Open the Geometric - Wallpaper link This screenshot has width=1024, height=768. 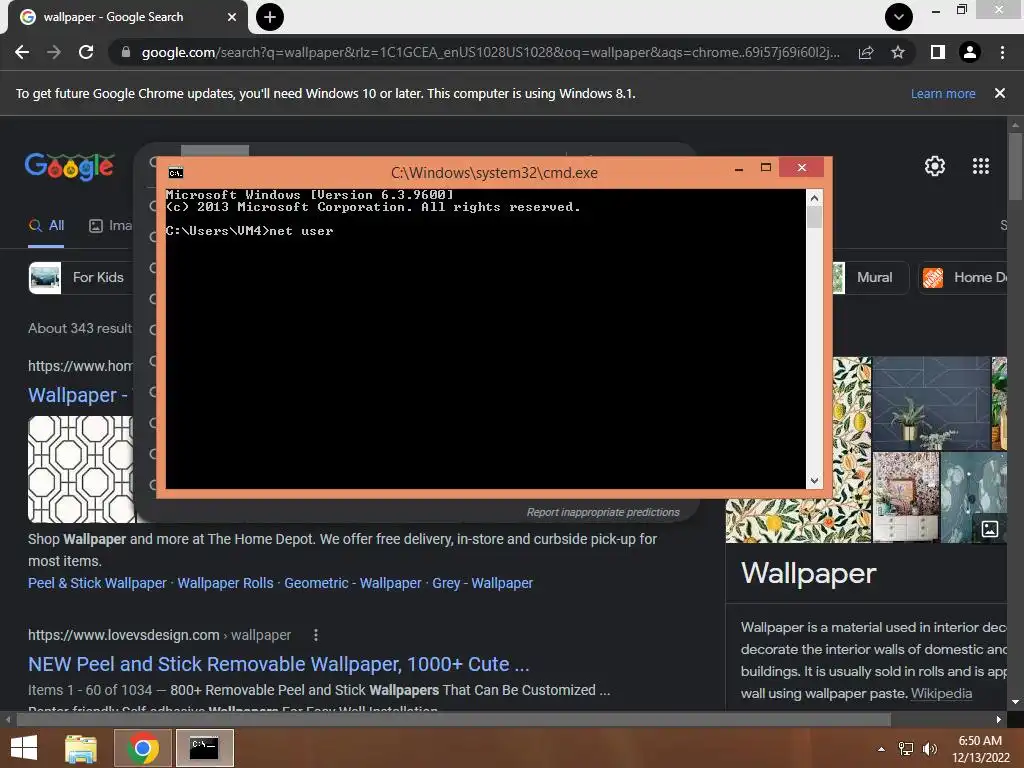pos(353,583)
